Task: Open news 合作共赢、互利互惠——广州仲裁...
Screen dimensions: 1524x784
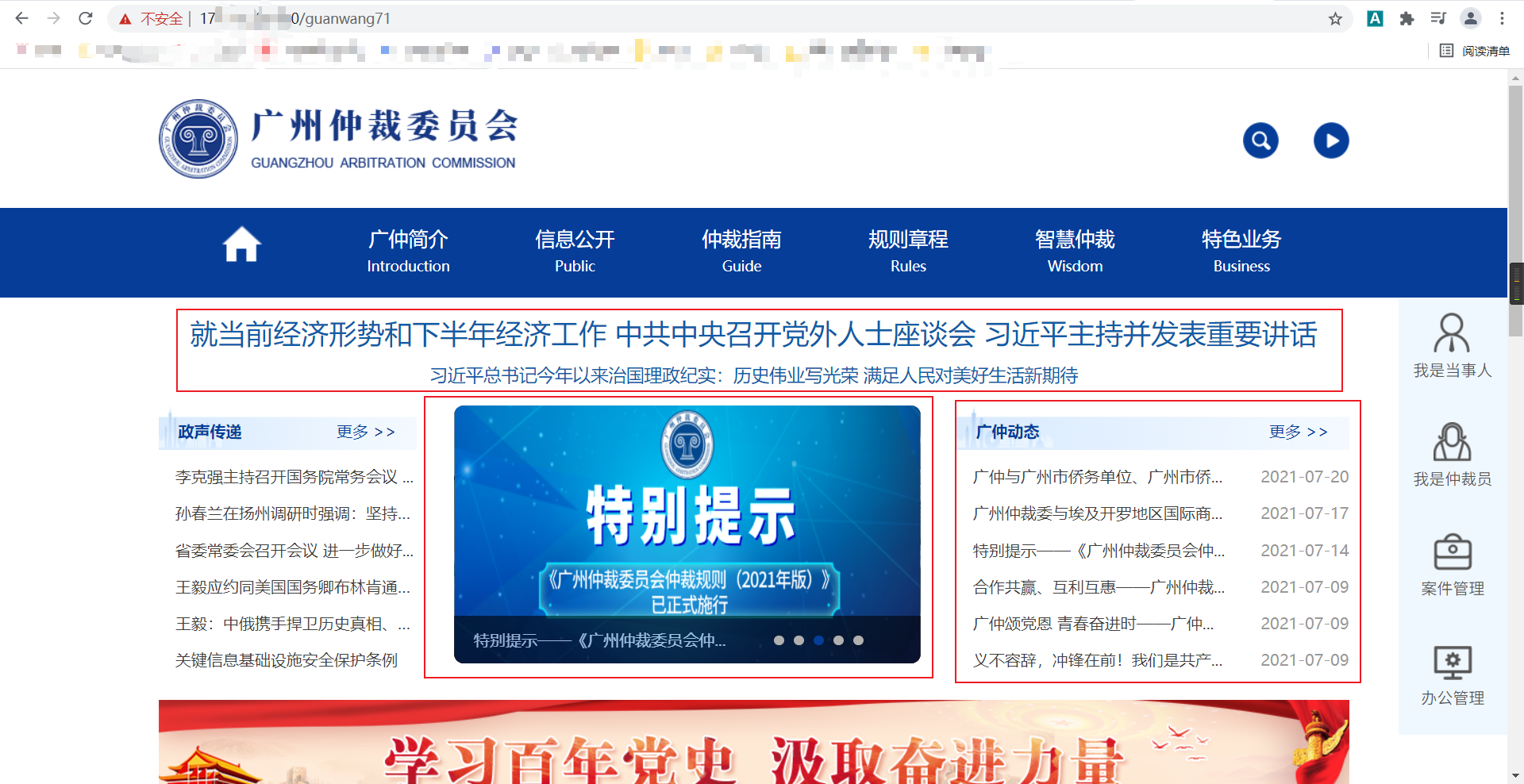Action: (1099, 587)
